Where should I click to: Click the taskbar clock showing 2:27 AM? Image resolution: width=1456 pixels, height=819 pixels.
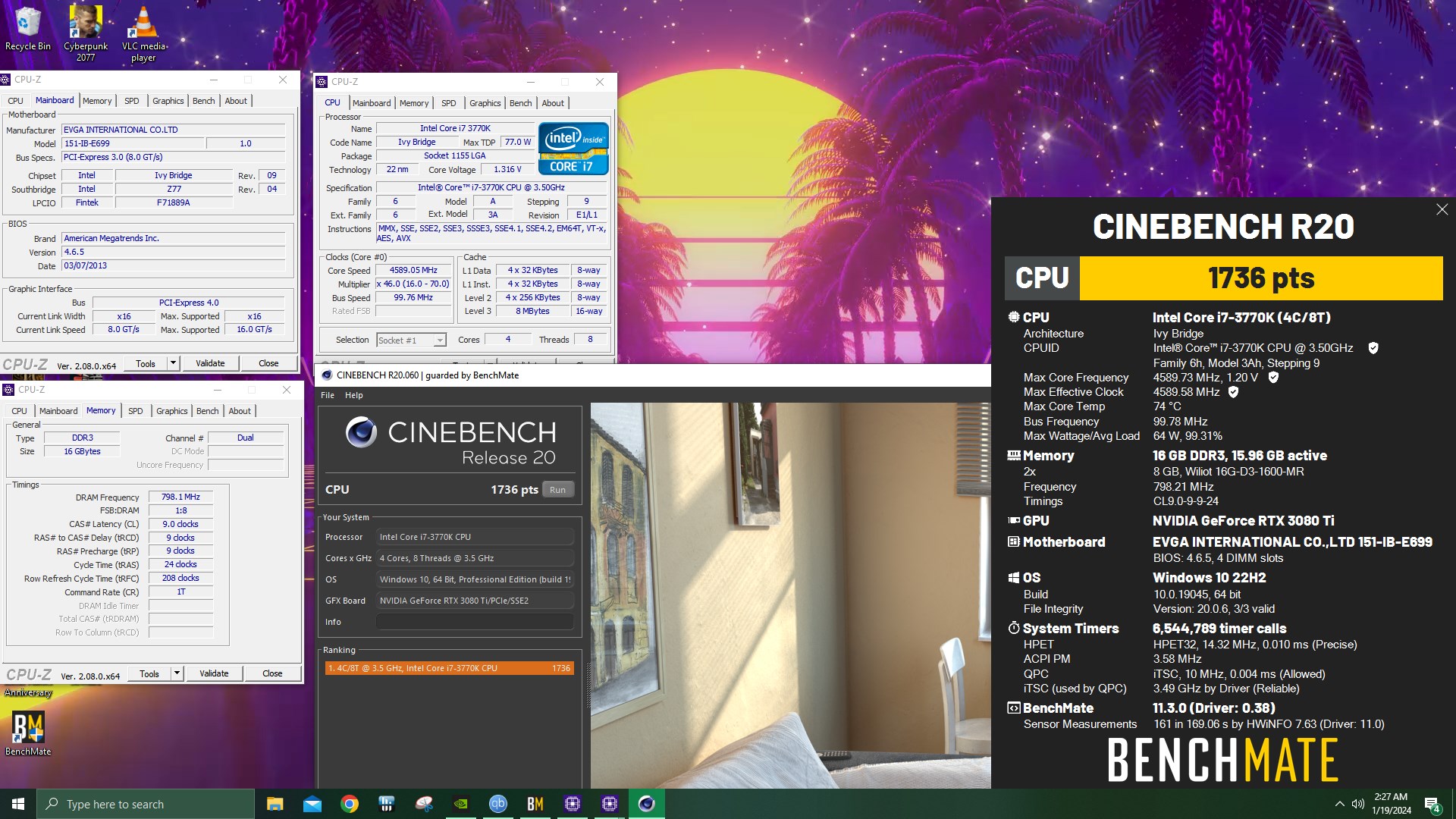[x=1391, y=804]
